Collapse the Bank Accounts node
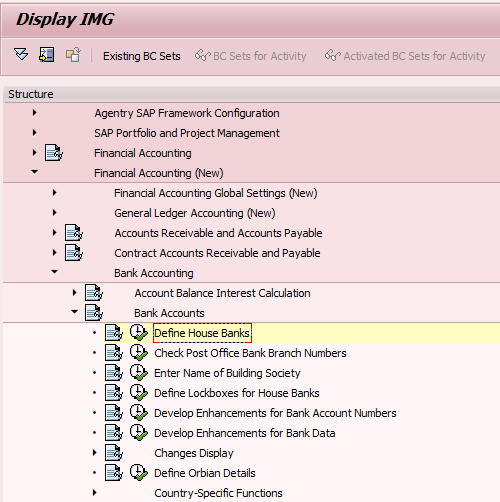 75,312
